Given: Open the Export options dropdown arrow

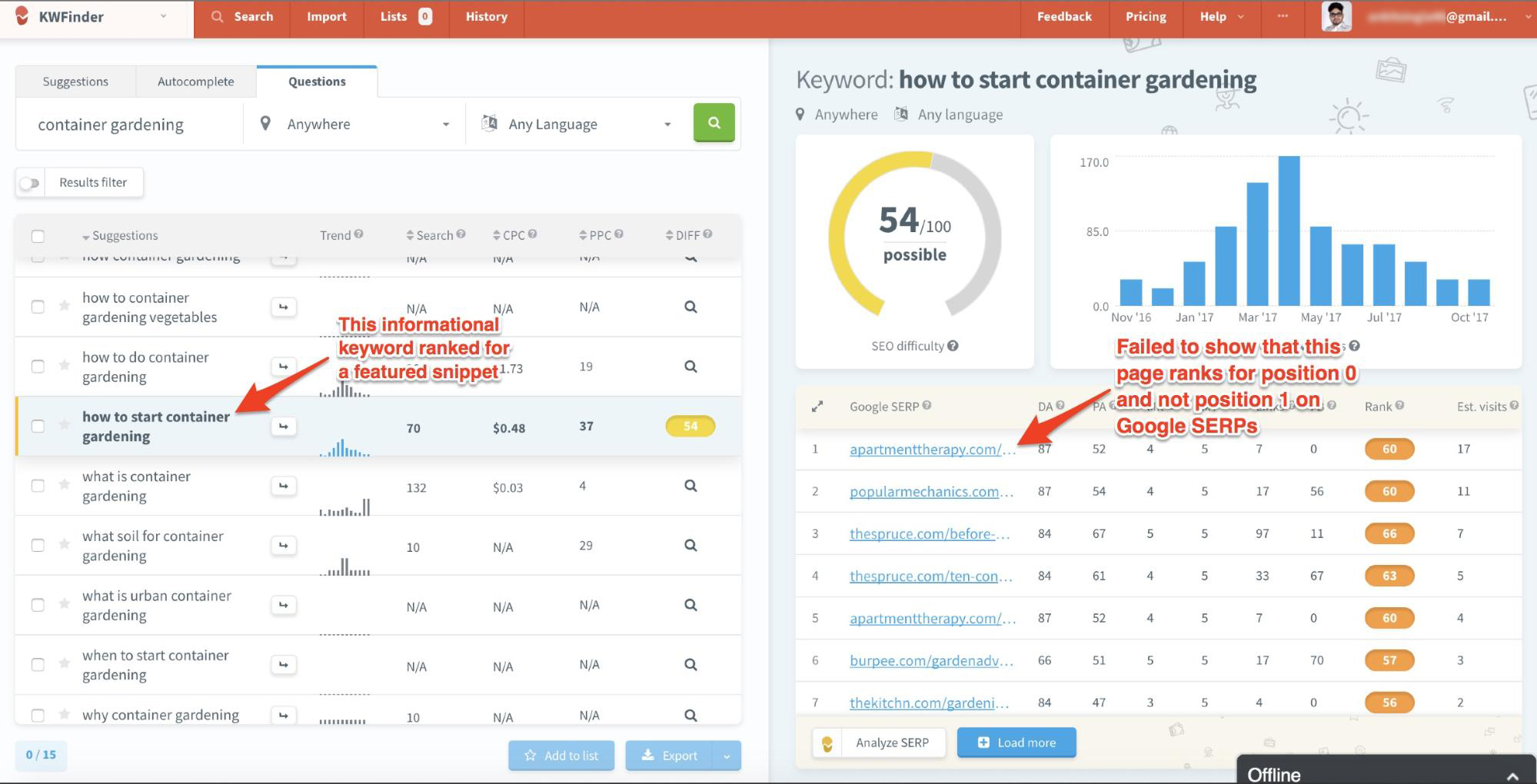Looking at the screenshot, I should [x=727, y=756].
